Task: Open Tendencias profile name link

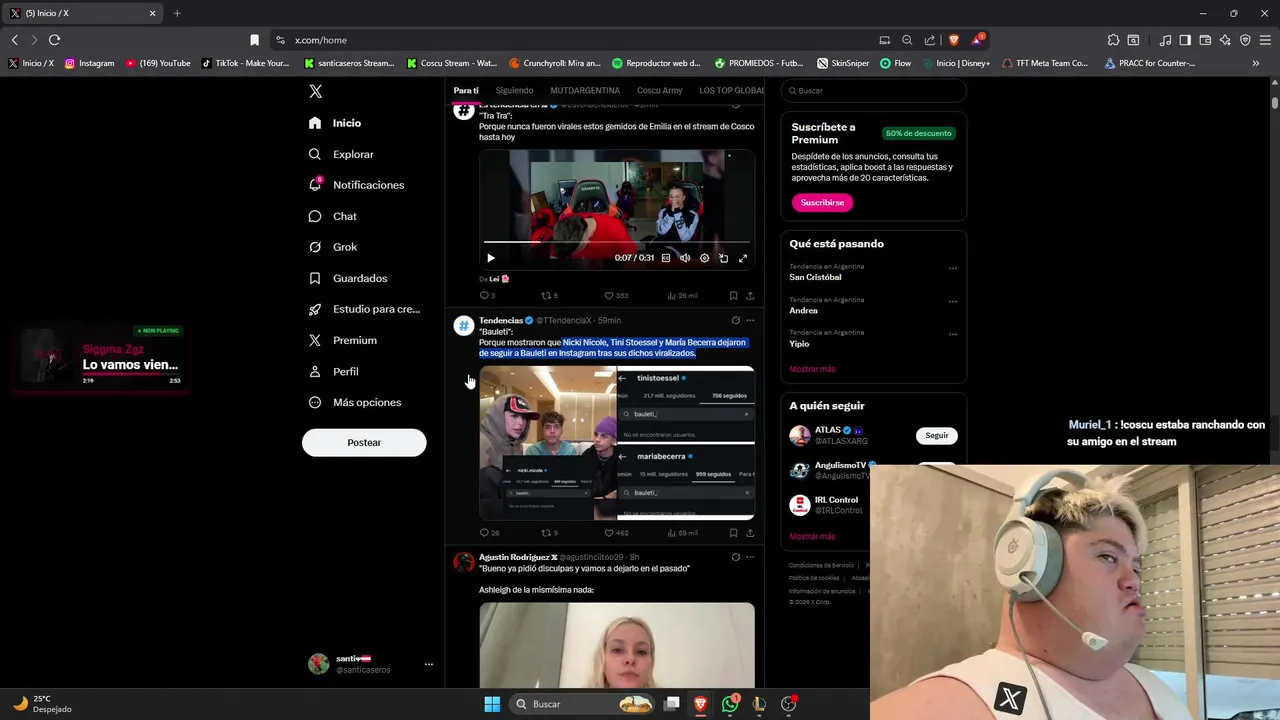Action: pos(501,320)
